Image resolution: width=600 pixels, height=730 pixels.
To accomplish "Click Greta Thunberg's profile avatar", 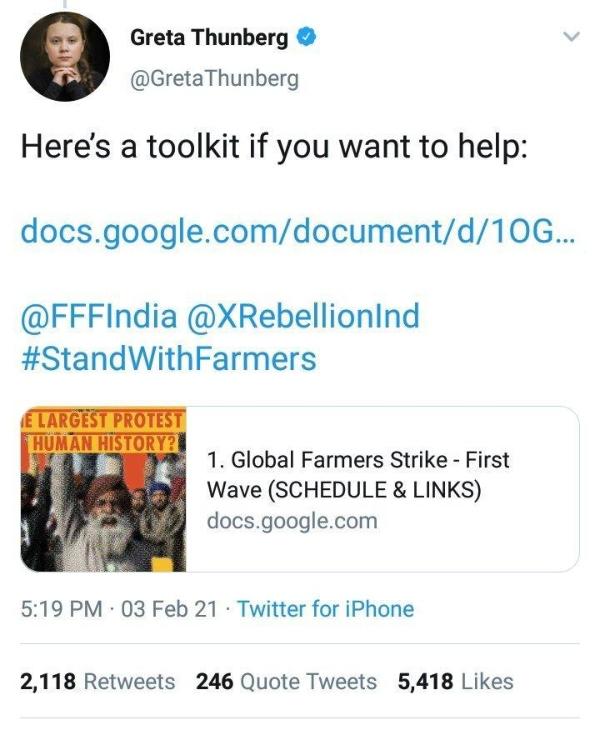I will pos(65,56).
